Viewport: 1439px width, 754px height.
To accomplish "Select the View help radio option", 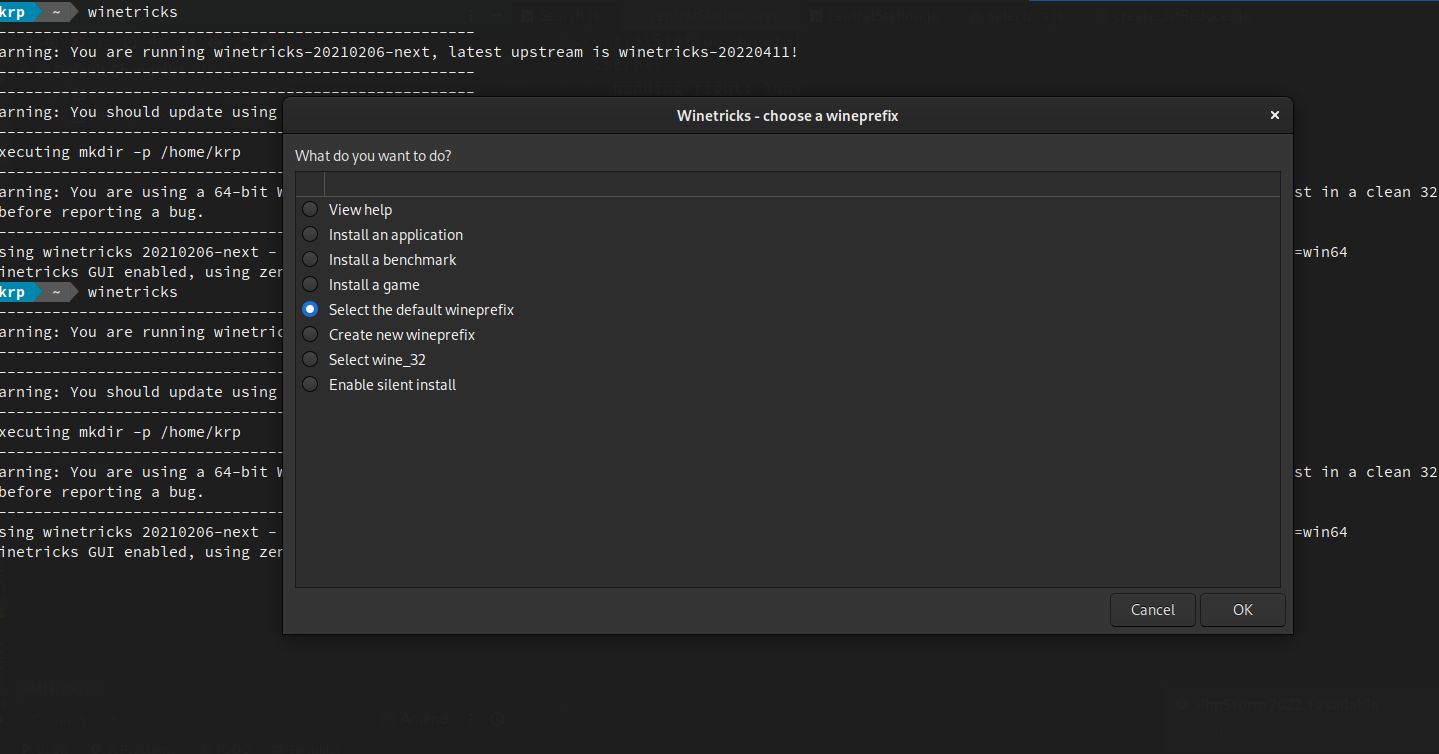I will coord(310,210).
